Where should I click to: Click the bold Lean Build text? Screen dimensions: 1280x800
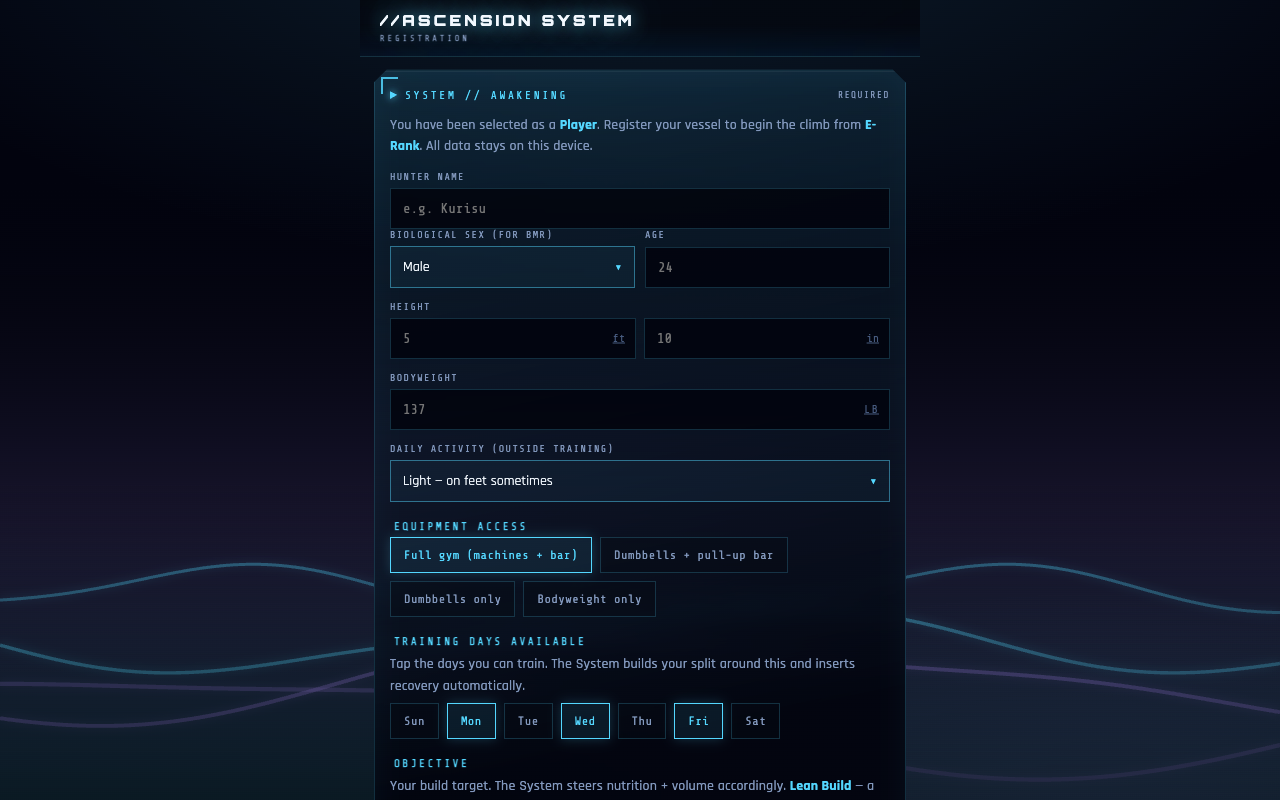click(x=821, y=786)
